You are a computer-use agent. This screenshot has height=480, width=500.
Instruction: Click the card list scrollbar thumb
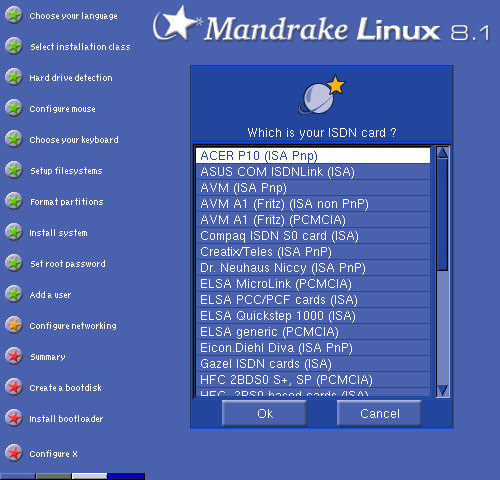pyautogui.click(x=443, y=215)
